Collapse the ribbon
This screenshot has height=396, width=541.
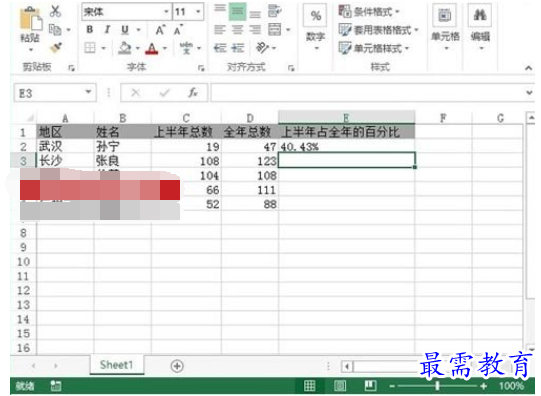(528, 68)
